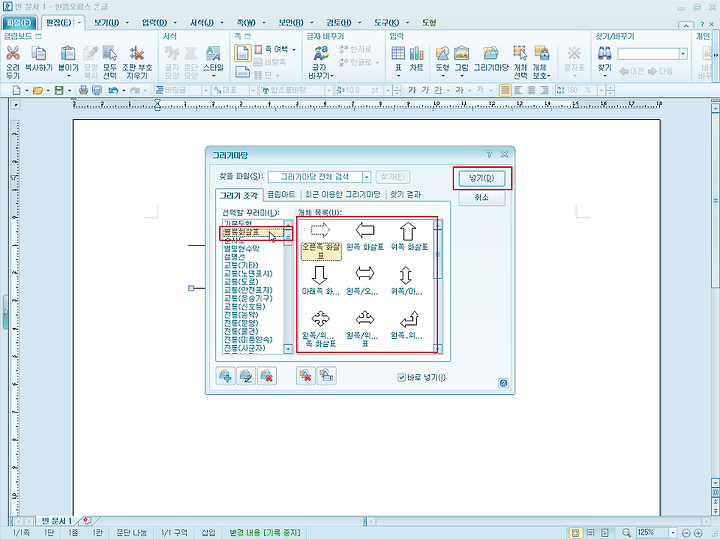Click the save disk icon in quick toolbar
Screen dimensions: 720x539
click(x=59, y=90)
